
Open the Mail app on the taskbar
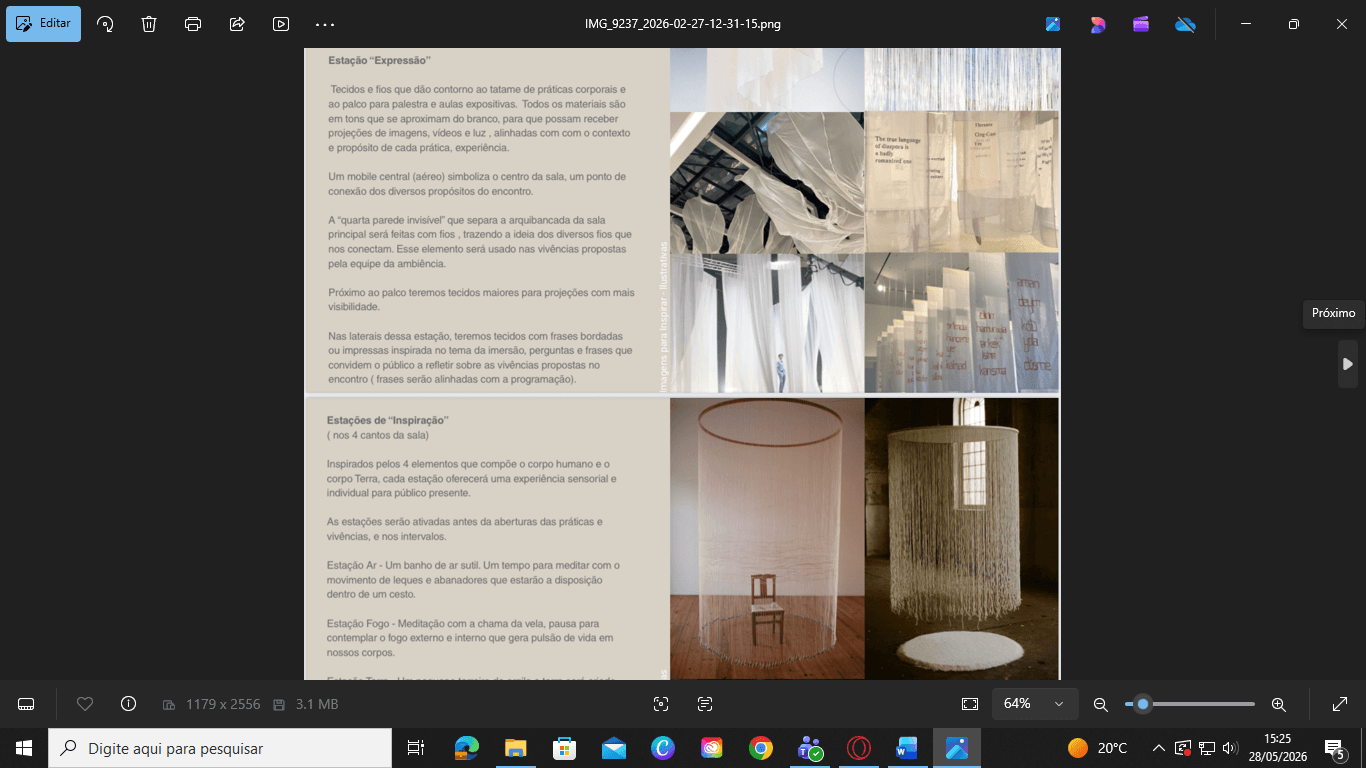614,748
